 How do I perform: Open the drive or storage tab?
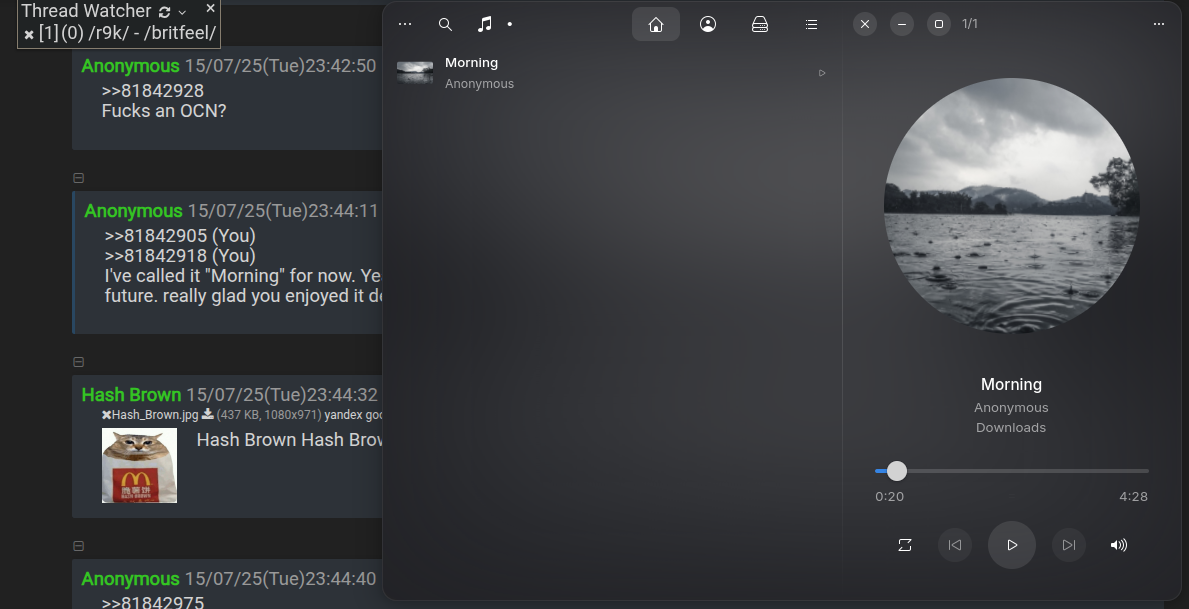760,24
